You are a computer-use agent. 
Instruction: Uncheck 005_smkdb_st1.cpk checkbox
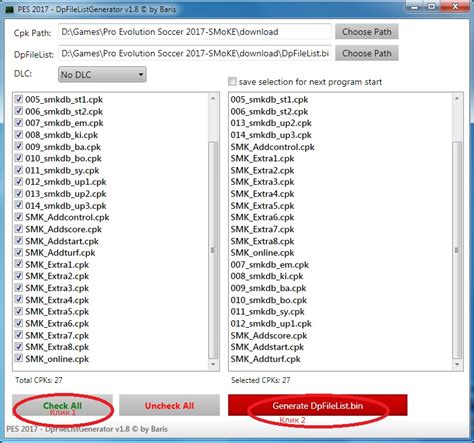19,99
